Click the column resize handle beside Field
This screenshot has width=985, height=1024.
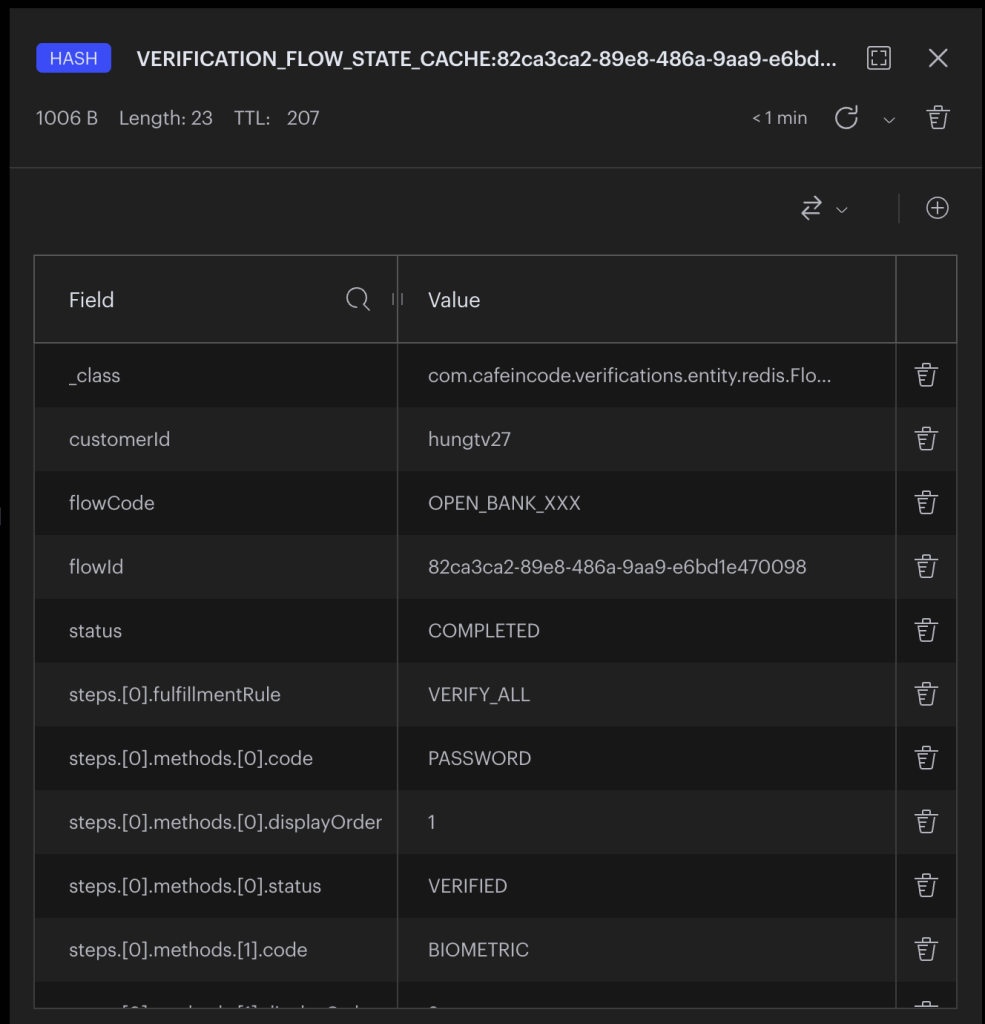pyautogui.click(x=397, y=299)
